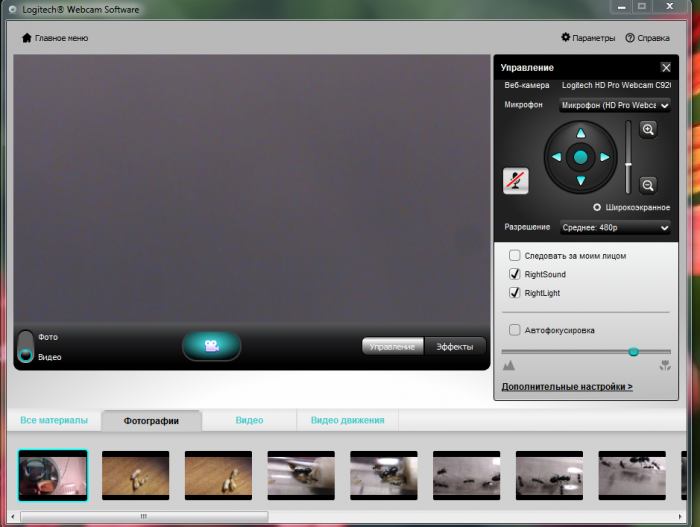Expand the Разрешение dropdown showing Среднее: 480p
Screen dimensions: 700x527
point(614,227)
